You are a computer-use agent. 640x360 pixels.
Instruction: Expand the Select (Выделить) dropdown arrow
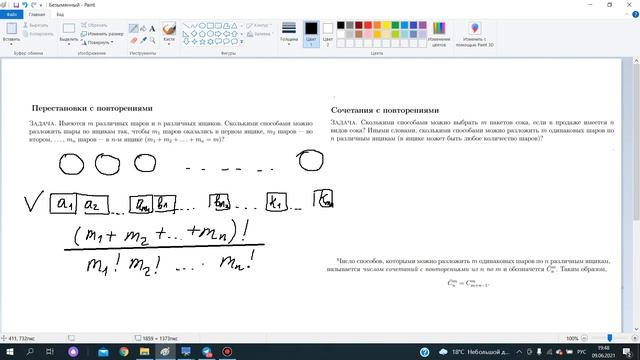(x=69, y=44)
